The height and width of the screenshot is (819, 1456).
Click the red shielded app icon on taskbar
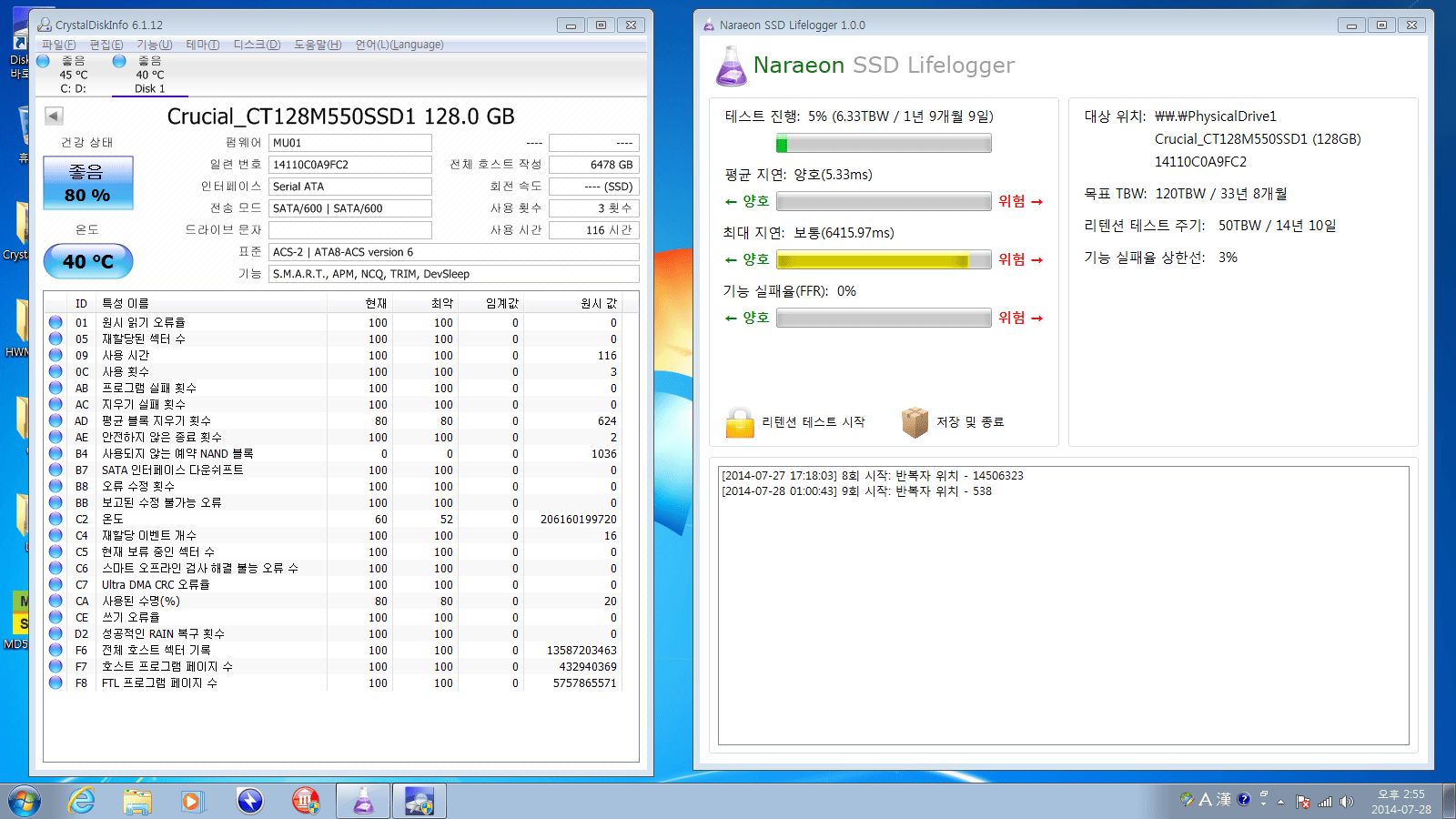point(306,802)
